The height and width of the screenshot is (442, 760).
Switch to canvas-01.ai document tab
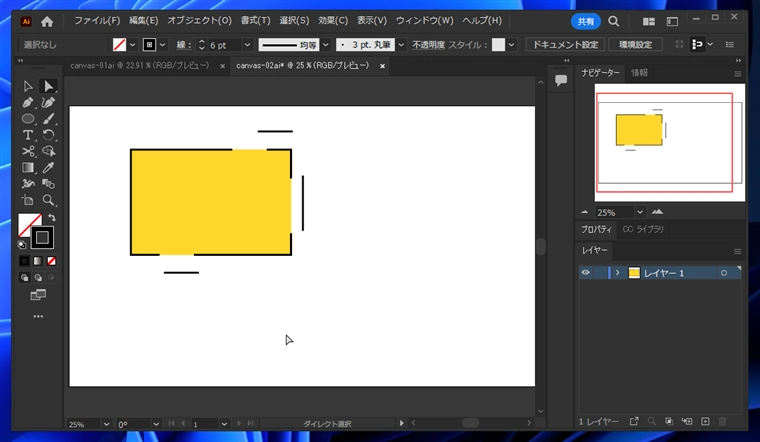[140, 65]
